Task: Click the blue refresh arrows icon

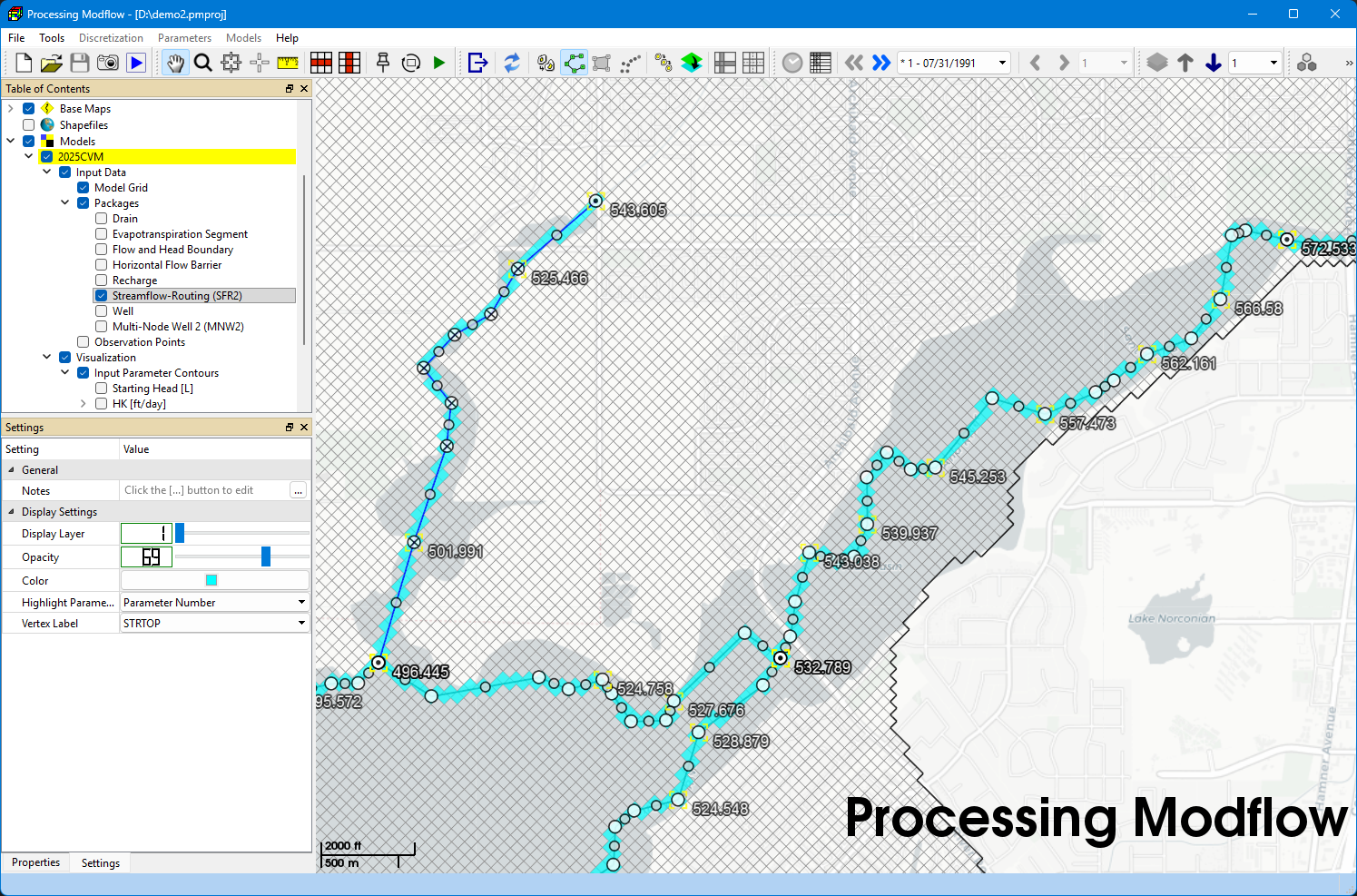Action: [x=512, y=63]
